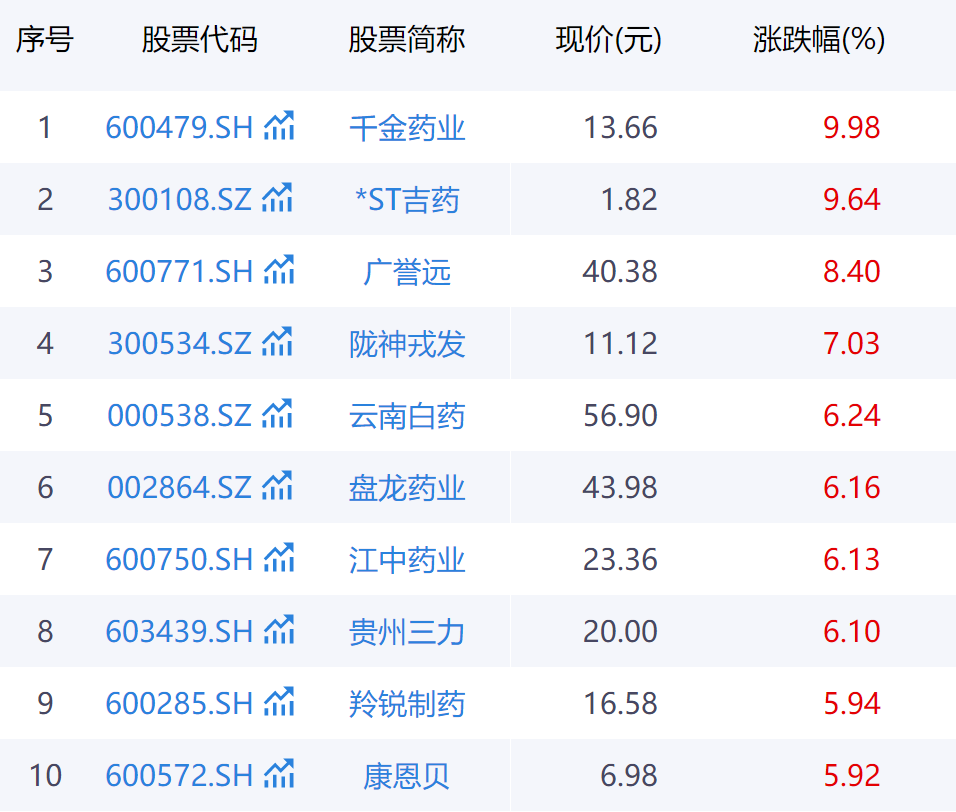This screenshot has height=812, width=956.
Task: Click stock name 贵州三力
Action: click(x=407, y=632)
